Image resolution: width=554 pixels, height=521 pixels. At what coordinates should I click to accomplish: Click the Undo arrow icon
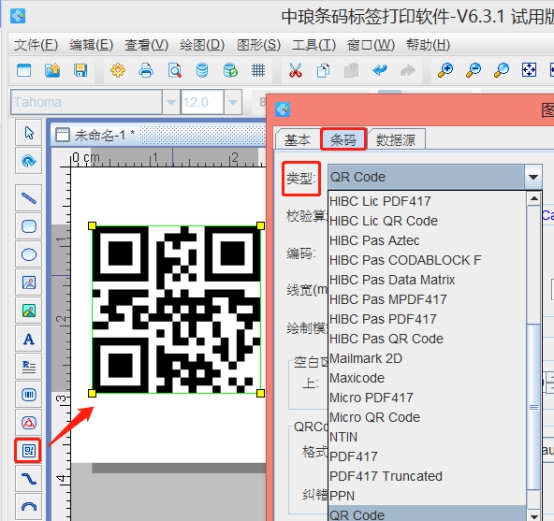[x=380, y=70]
